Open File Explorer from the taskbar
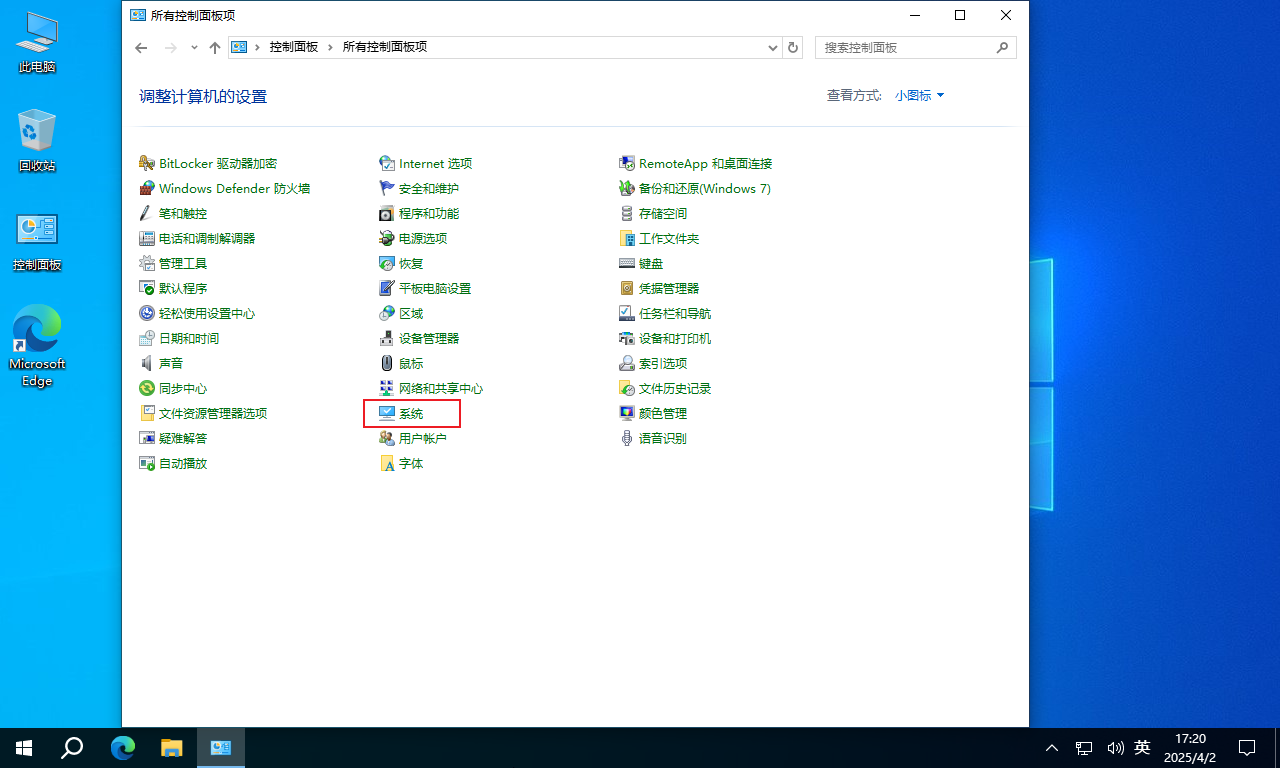The image size is (1280, 768). click(x=172, y=747)
